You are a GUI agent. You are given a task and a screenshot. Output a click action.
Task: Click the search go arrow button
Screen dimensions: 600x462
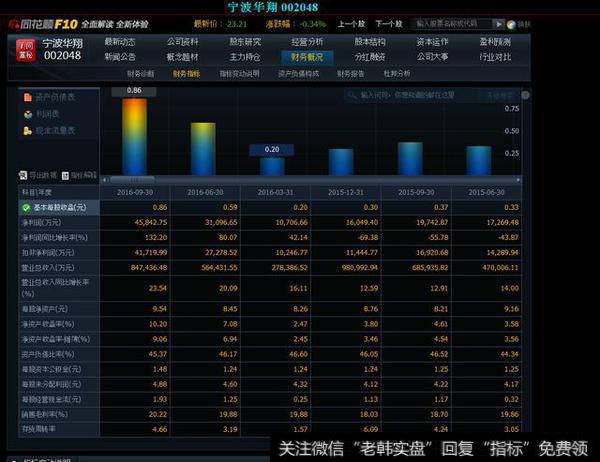coord(498,24)
